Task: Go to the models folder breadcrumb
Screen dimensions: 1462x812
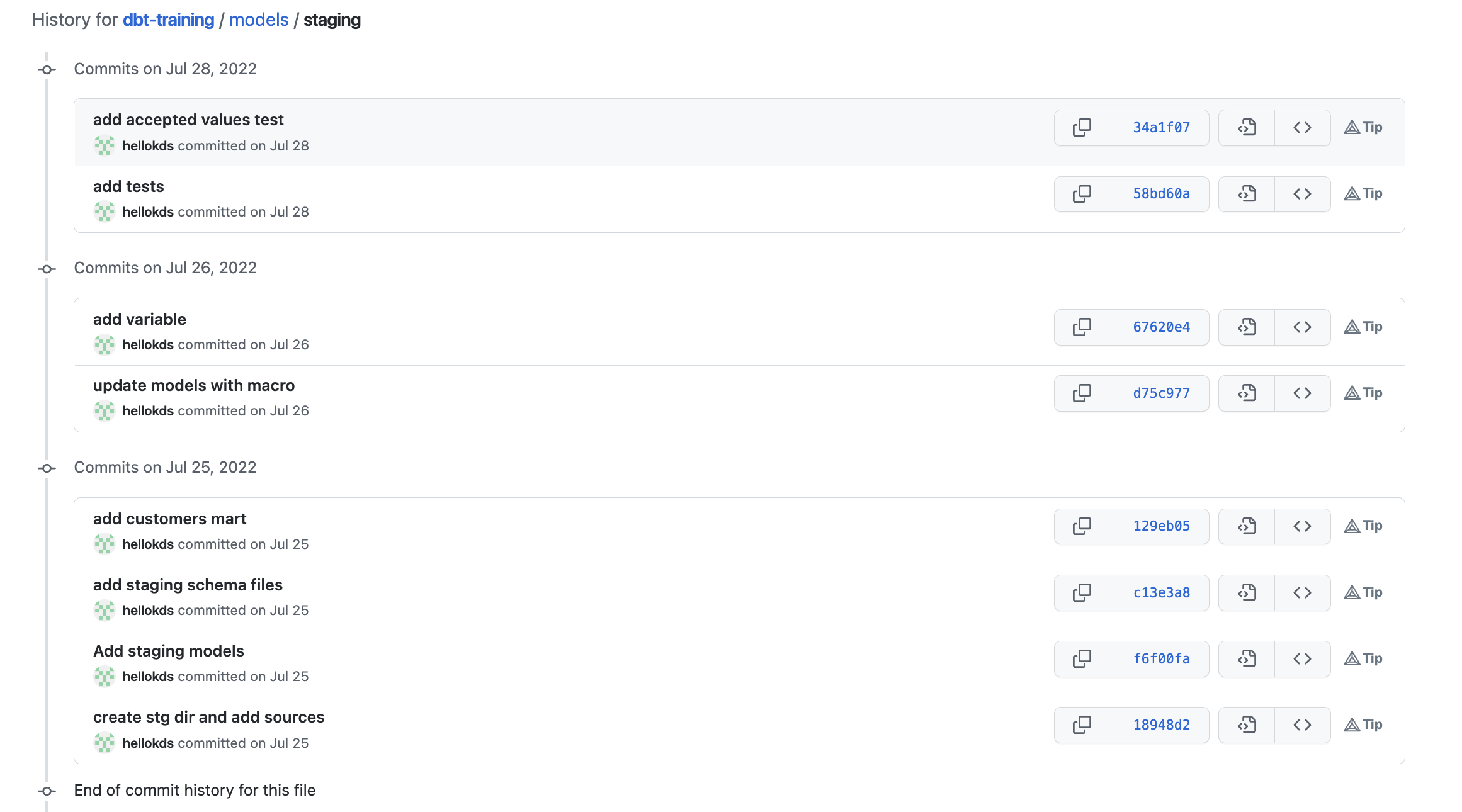Action: click(x=259, y=20)
